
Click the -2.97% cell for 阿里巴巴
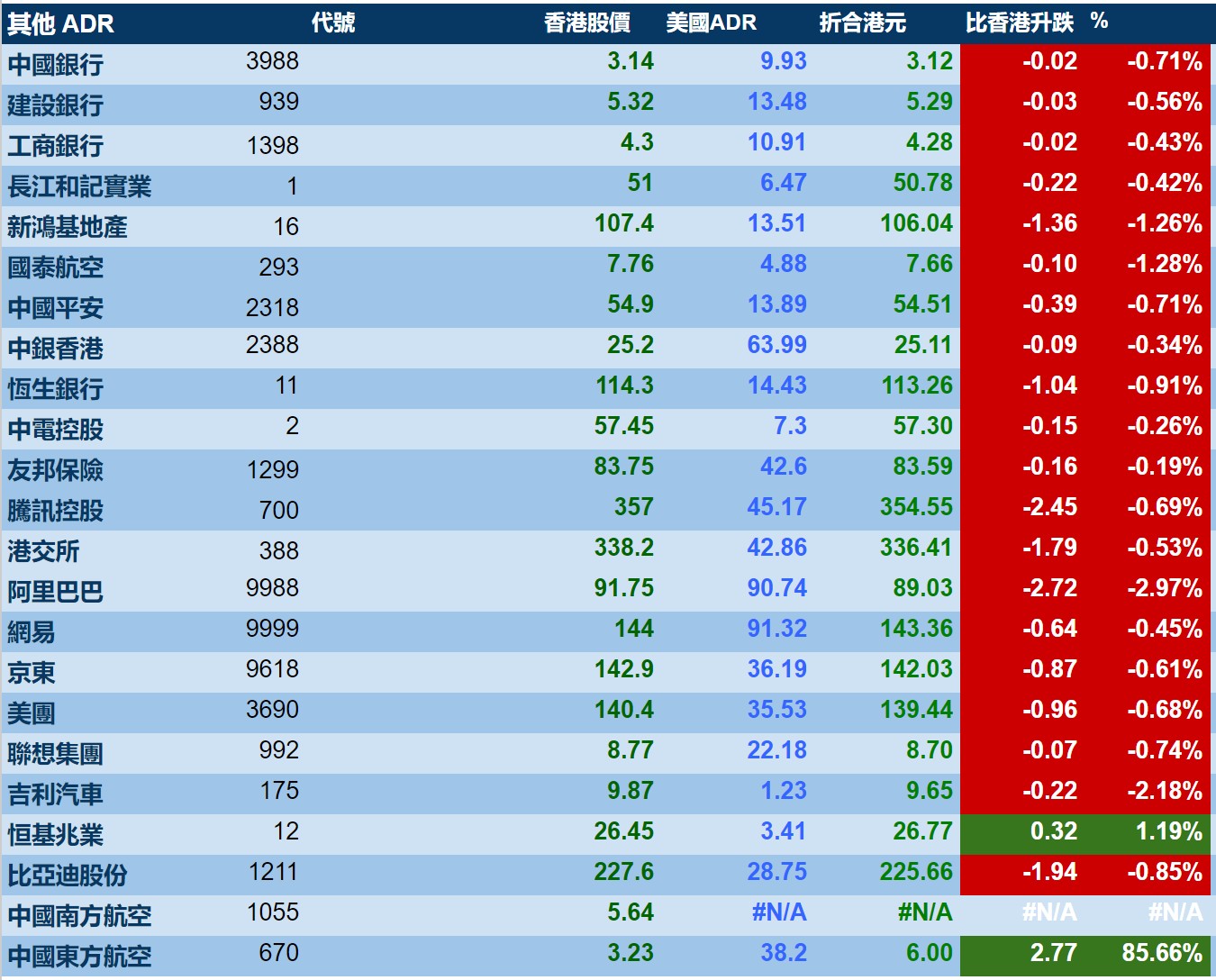[x=1165, y=588]
